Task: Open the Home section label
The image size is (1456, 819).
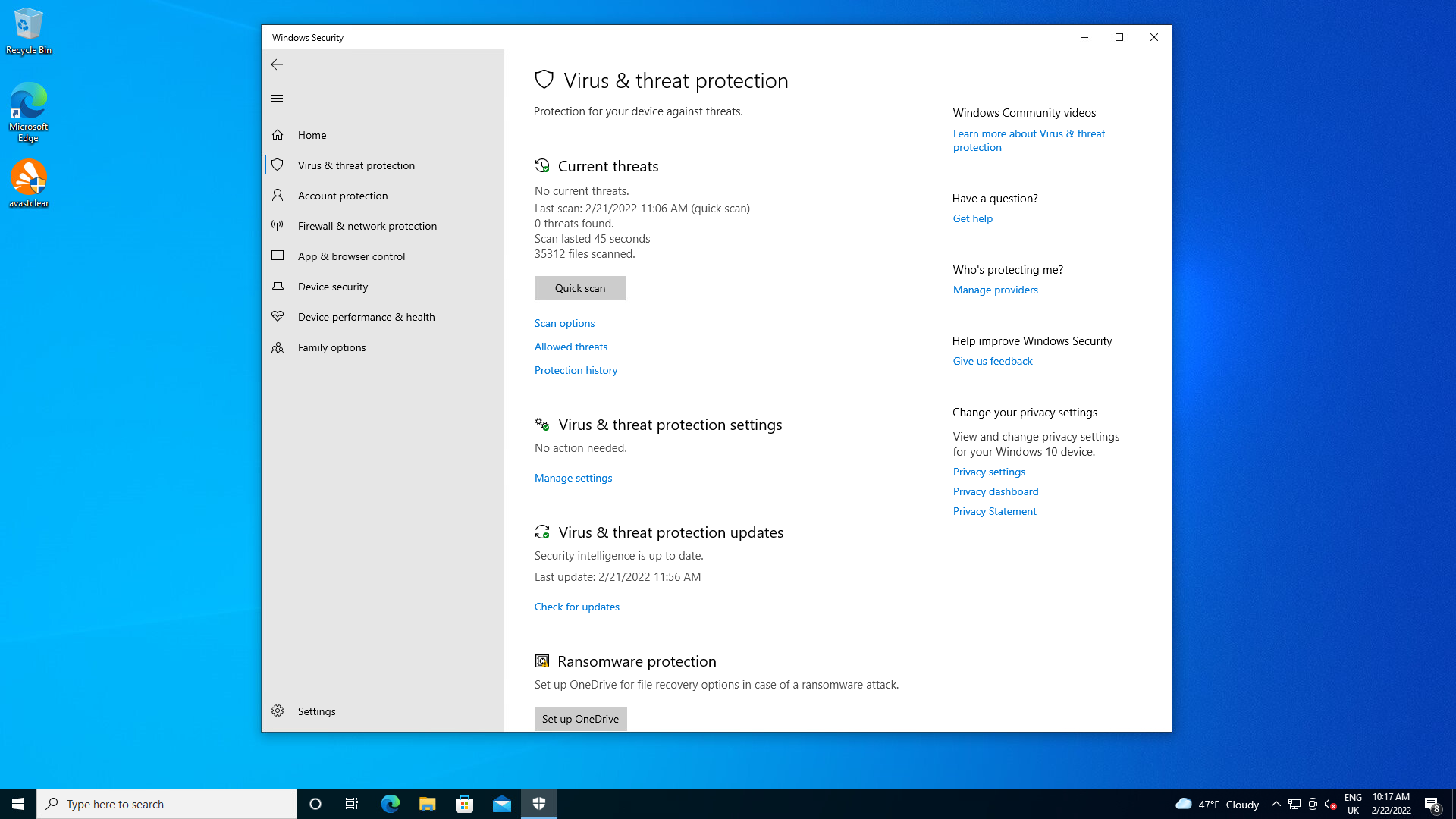Action: tap(312, 135)
